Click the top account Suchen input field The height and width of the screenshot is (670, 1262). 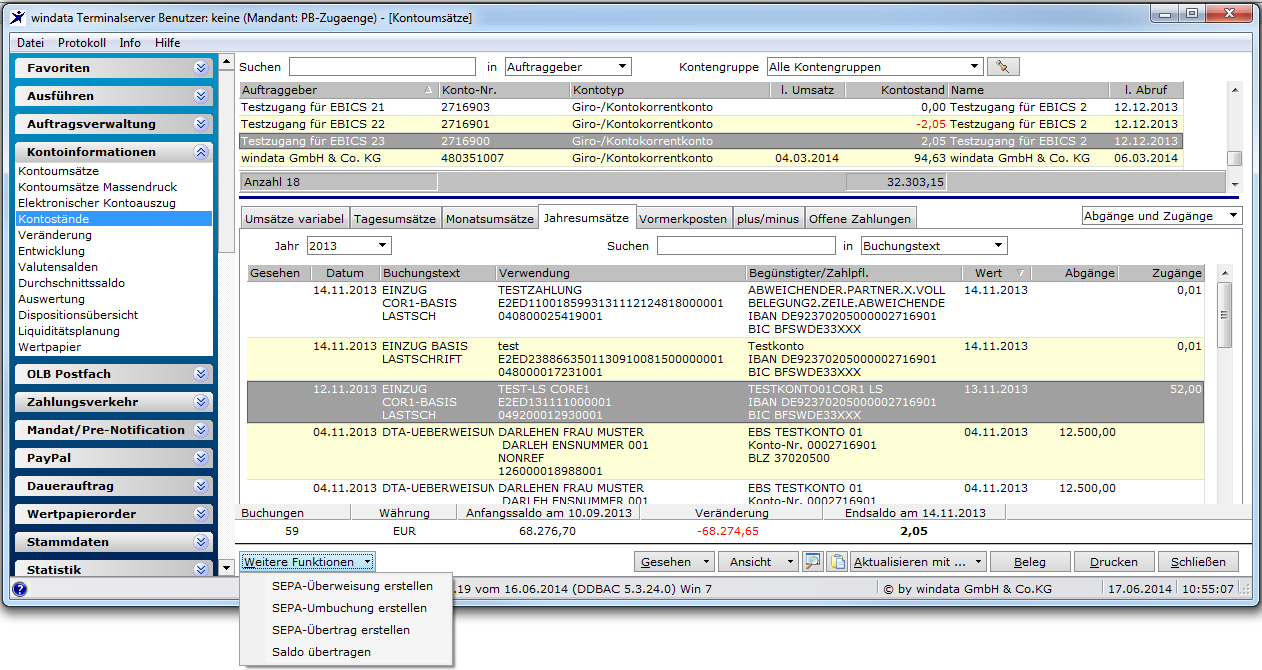pos(382,67)
